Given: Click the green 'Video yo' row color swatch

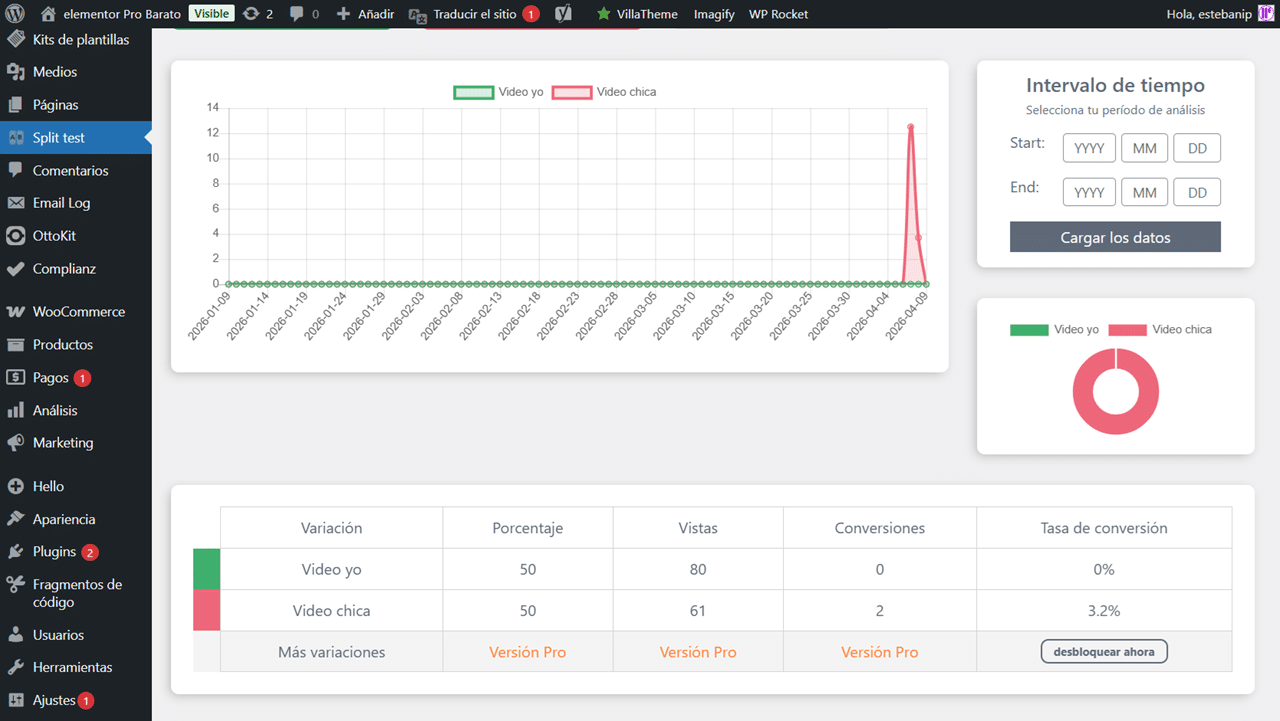Looking at the screenshot, I should point(206,569).
